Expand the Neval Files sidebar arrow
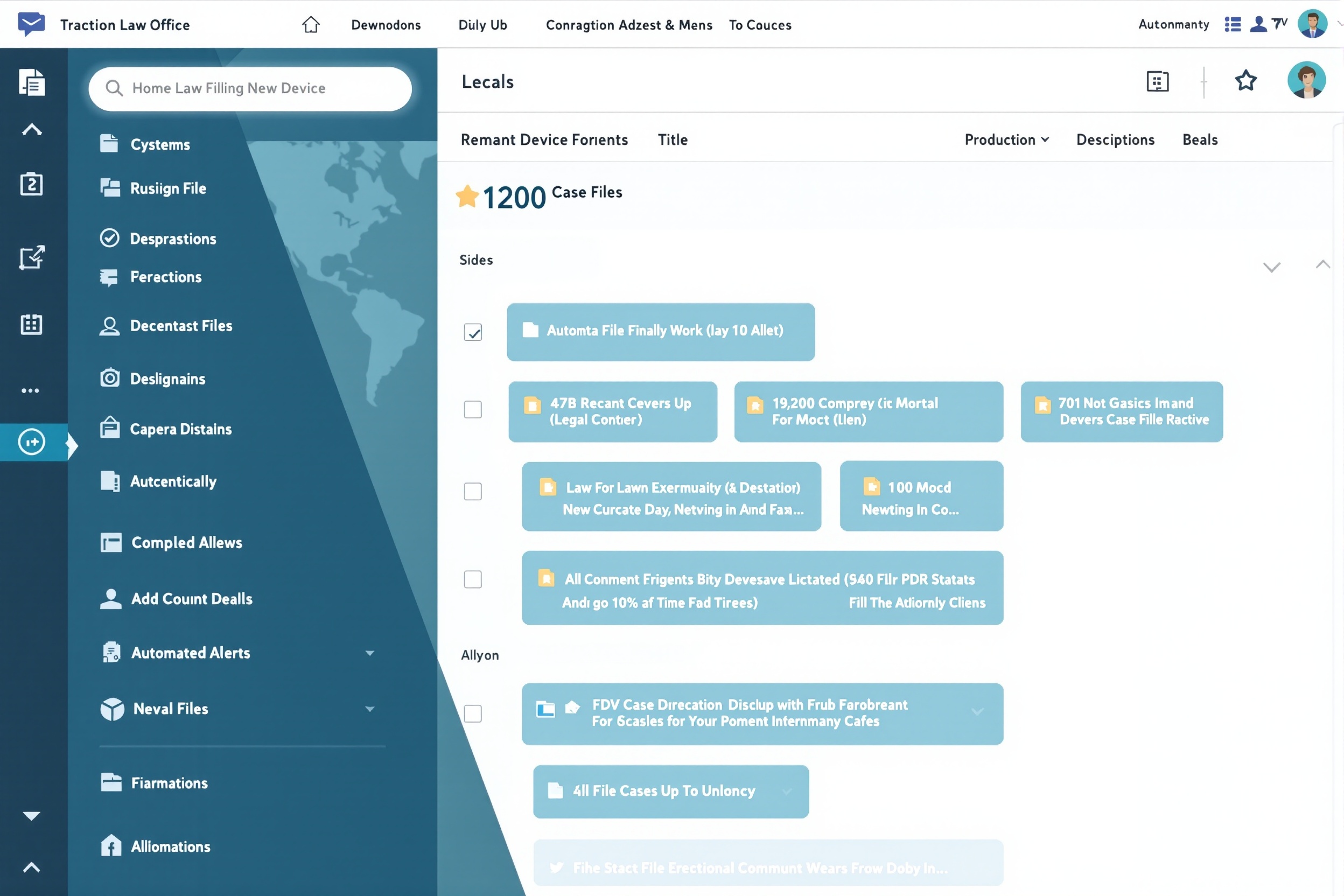The image size is (1344, 896). click(x=370, y=709)
